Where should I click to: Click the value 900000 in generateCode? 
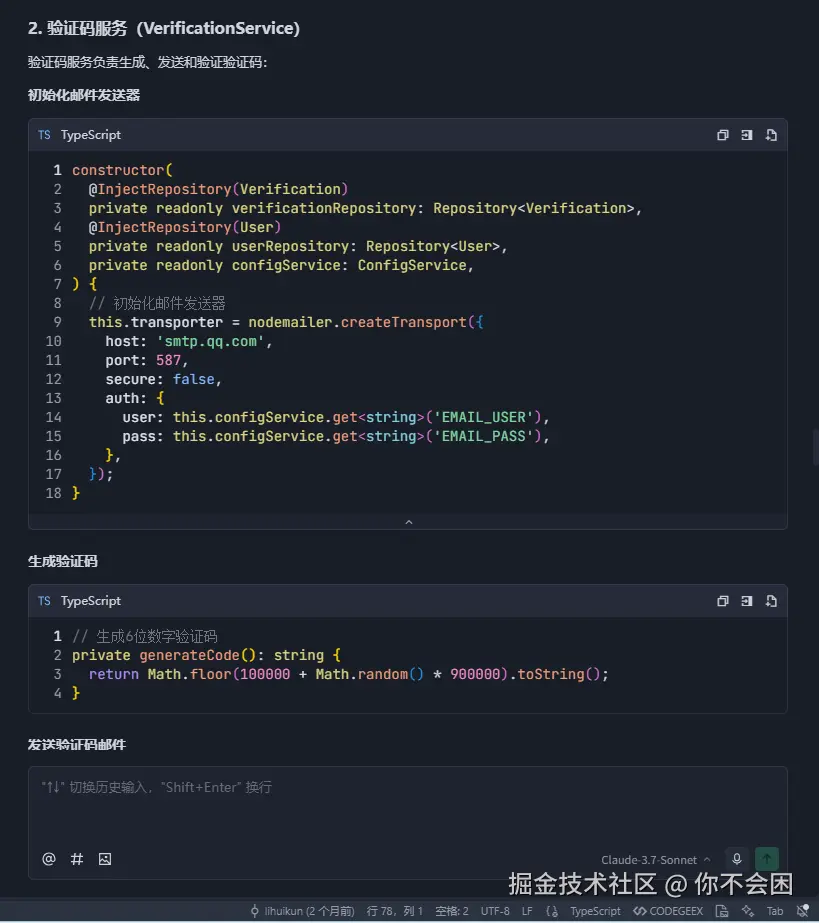475,674
